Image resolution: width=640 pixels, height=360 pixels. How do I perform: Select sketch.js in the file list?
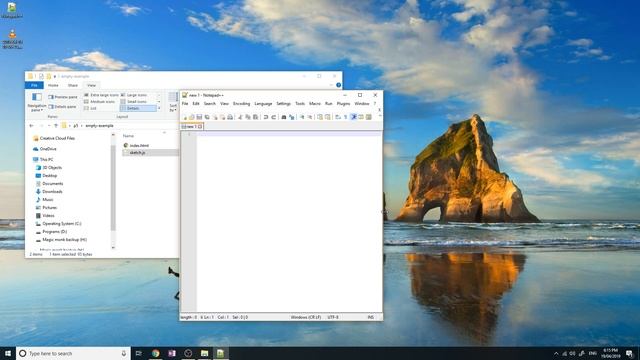pos(150,153)
